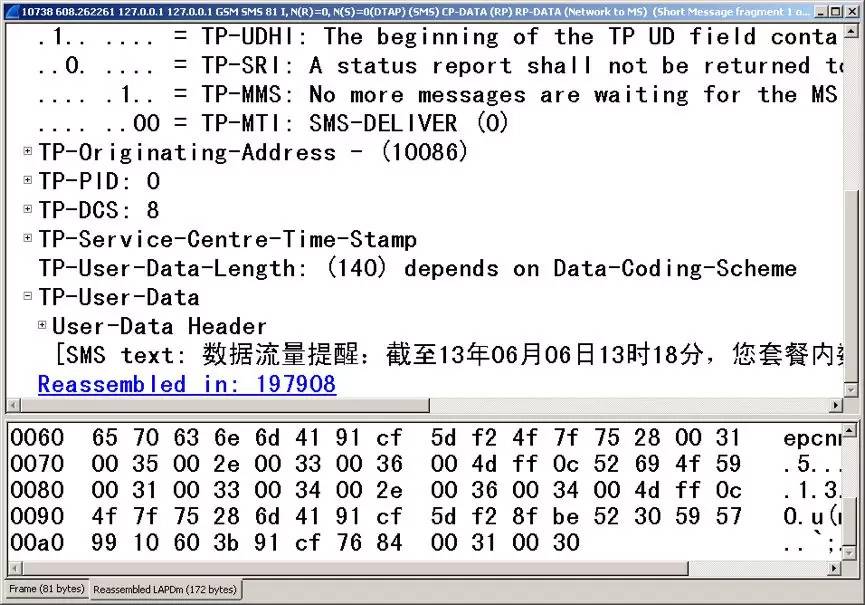Click the hex pane scroll up arrow

tap(851, 431)
